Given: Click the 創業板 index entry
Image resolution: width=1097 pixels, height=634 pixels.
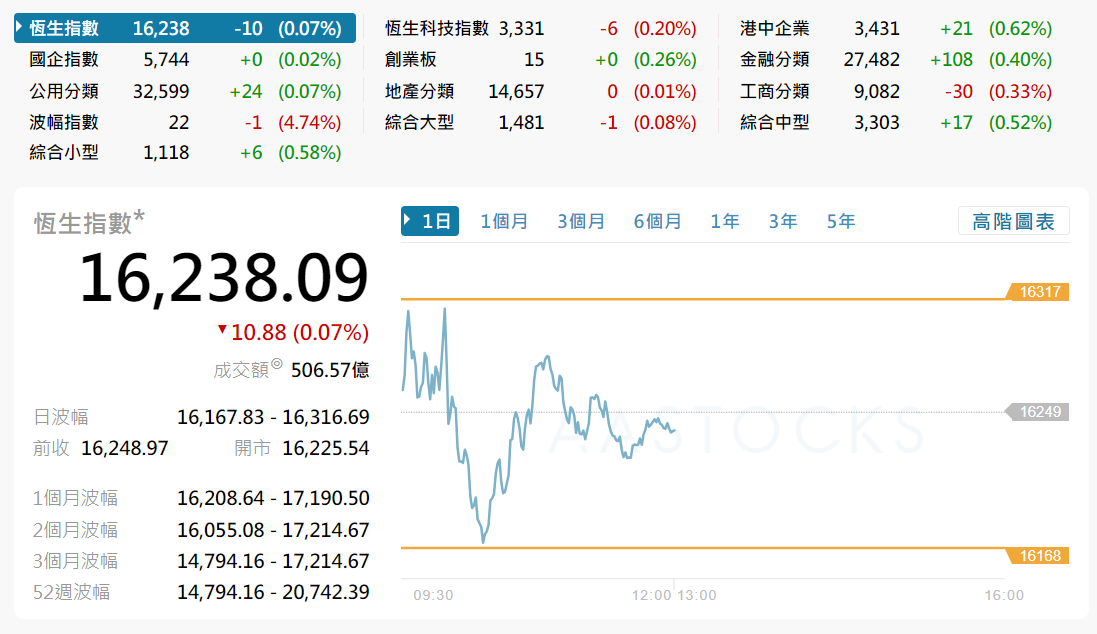Looking at the screenshot, I should point(411,60).
